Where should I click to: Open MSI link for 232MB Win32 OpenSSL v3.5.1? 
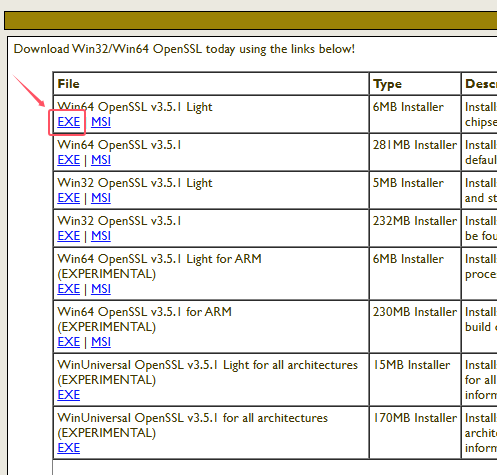[101, 236]
